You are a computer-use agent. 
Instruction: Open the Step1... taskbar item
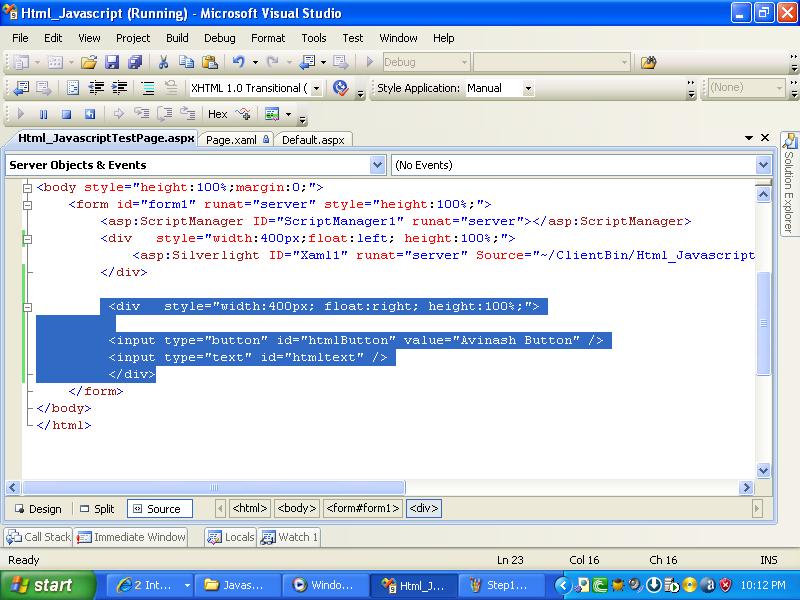[503, 585]
